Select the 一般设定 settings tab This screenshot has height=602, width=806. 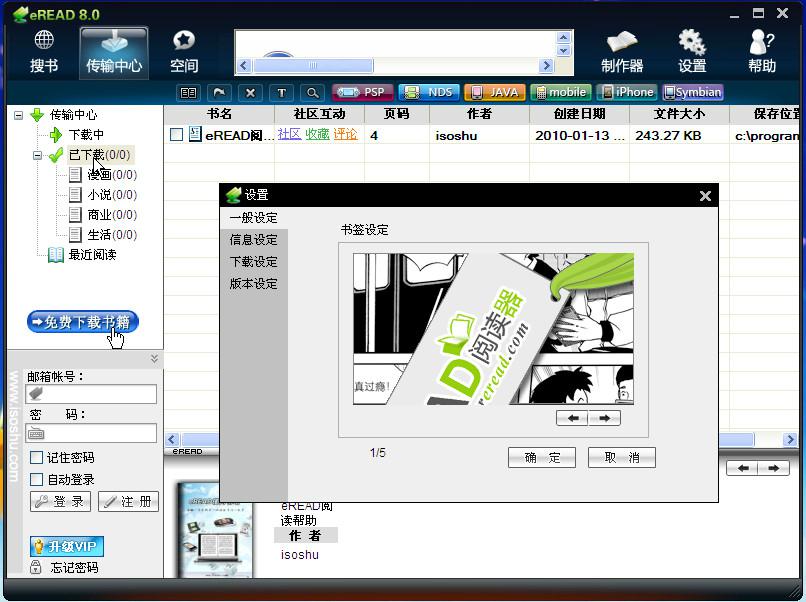253,218
